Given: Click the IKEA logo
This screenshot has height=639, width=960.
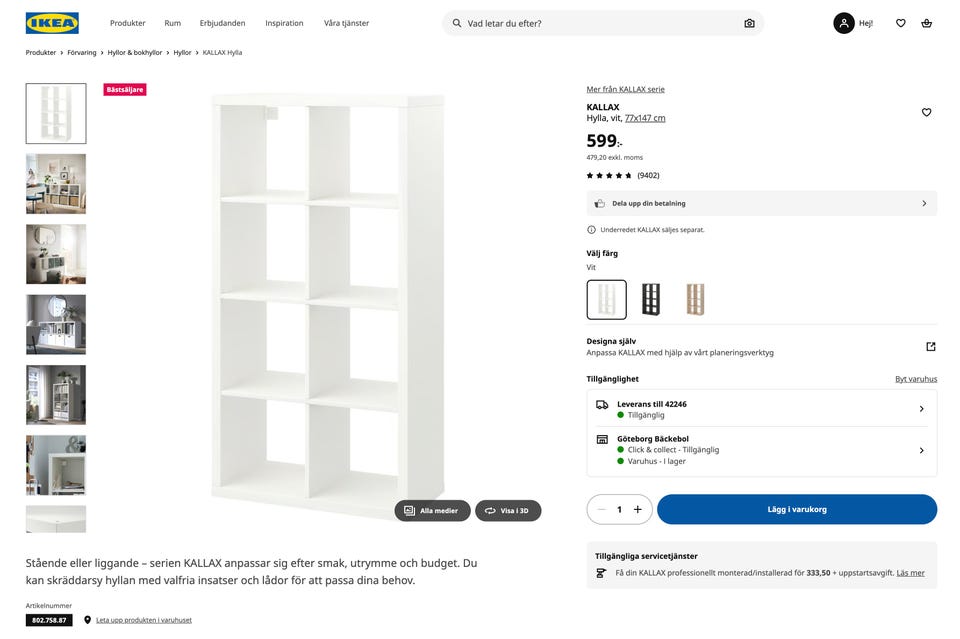Looking at the screenshot, I should coord(52,23).
